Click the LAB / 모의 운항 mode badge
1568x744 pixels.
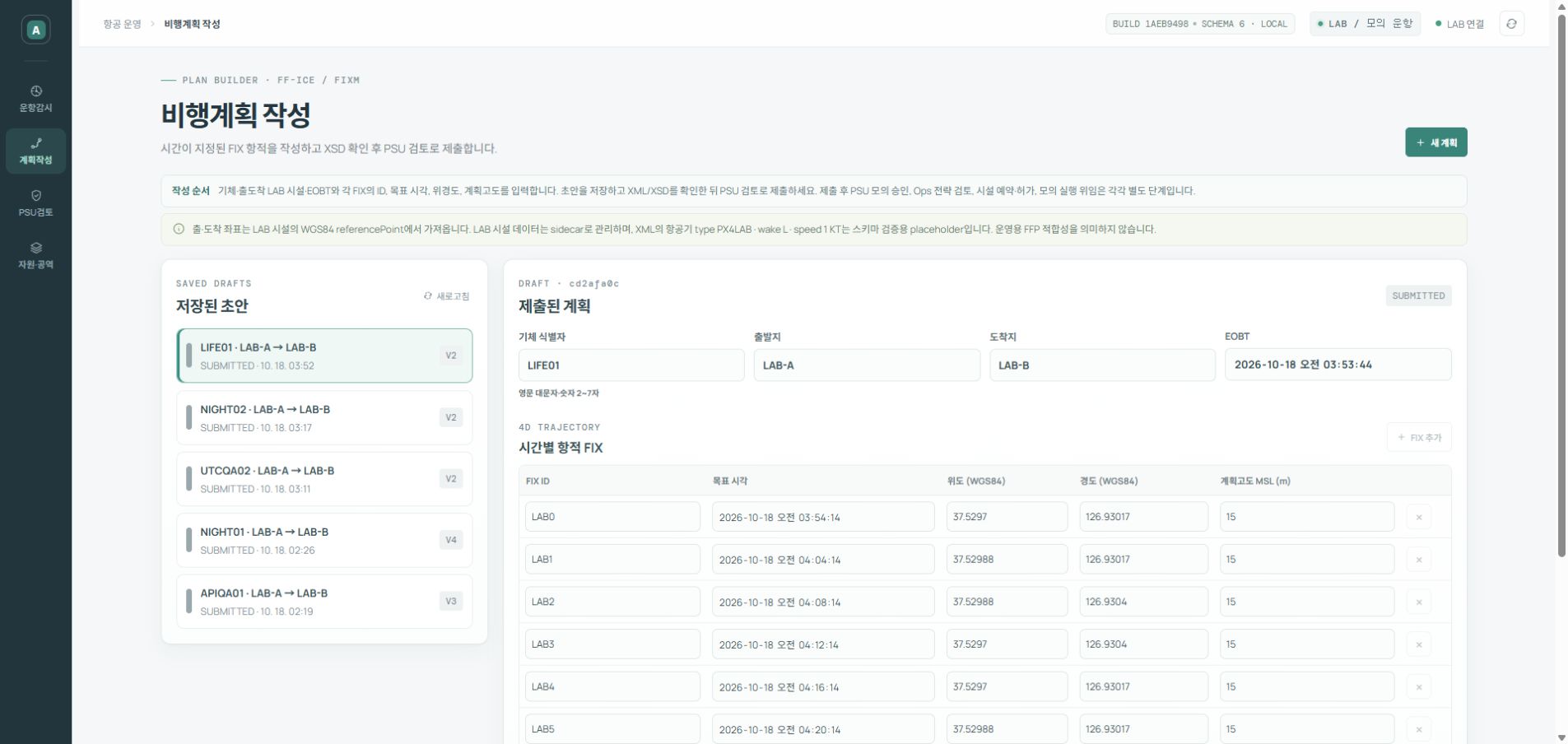click(1365, 24)
